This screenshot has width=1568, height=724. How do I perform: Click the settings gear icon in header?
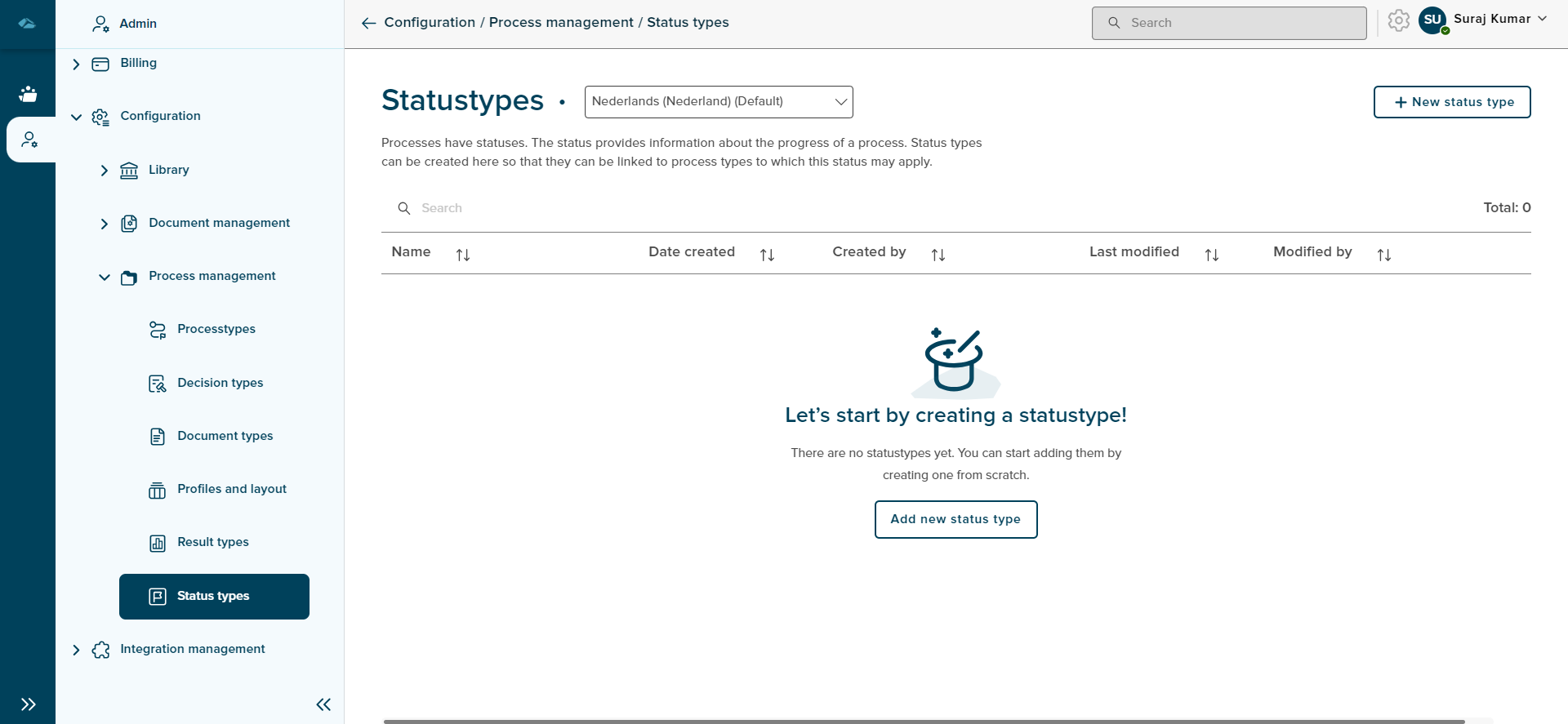tap(1398, 21)
